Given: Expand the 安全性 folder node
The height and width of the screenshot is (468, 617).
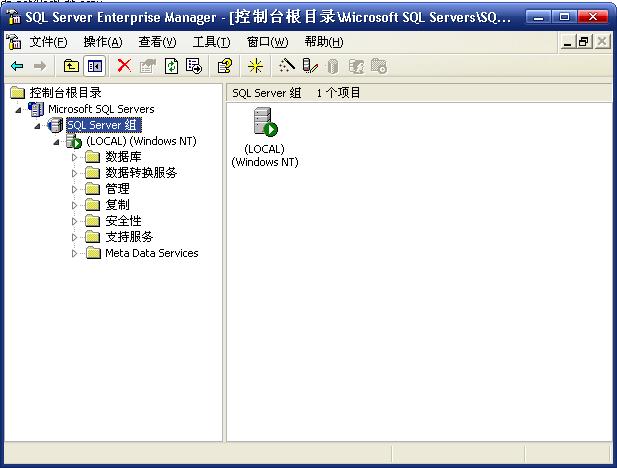Looking at the screenshot, I should tap(74, 221).
